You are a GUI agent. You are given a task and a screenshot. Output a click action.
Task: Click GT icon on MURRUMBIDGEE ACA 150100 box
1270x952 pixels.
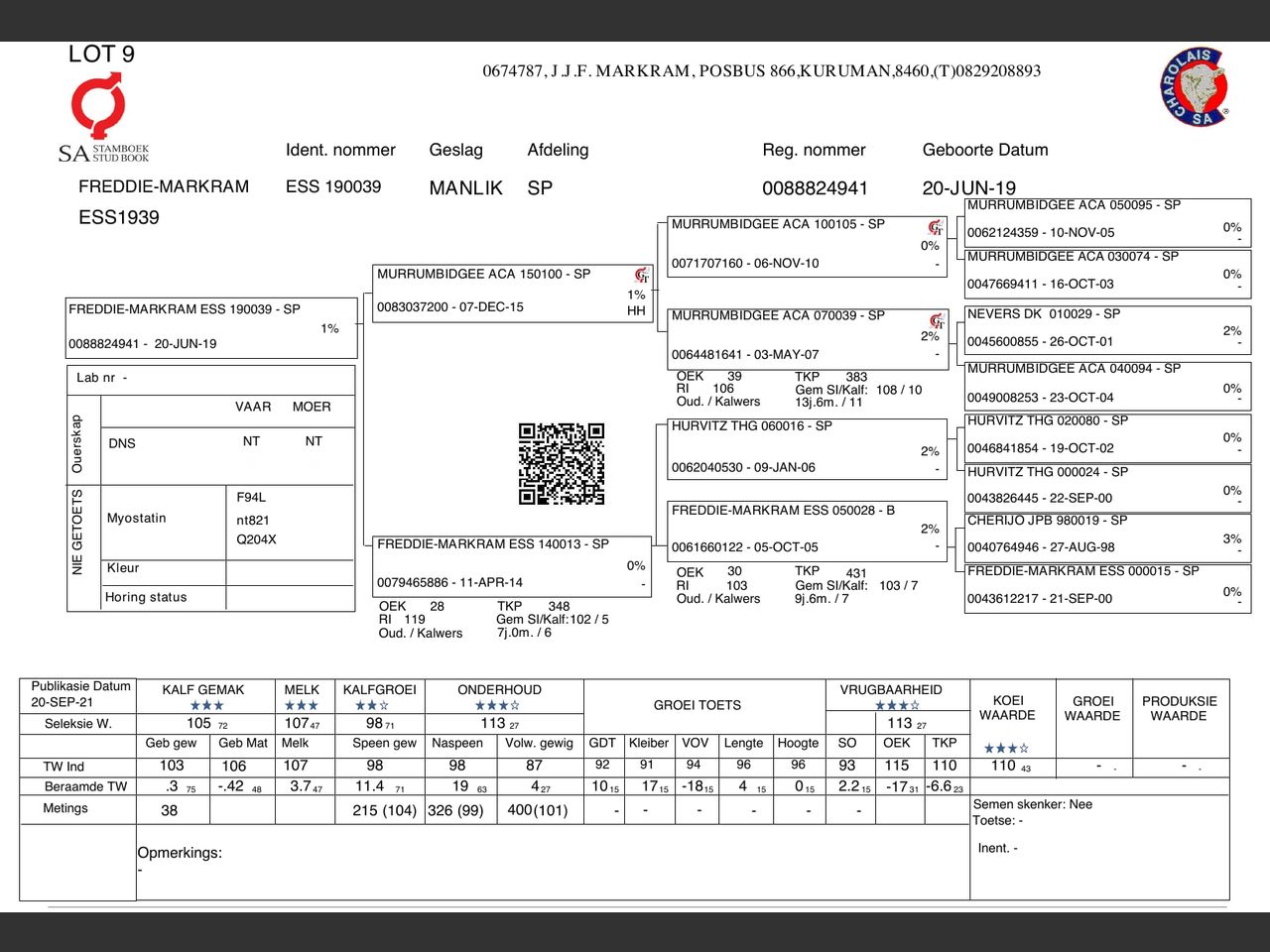click(x=642, y=275)
